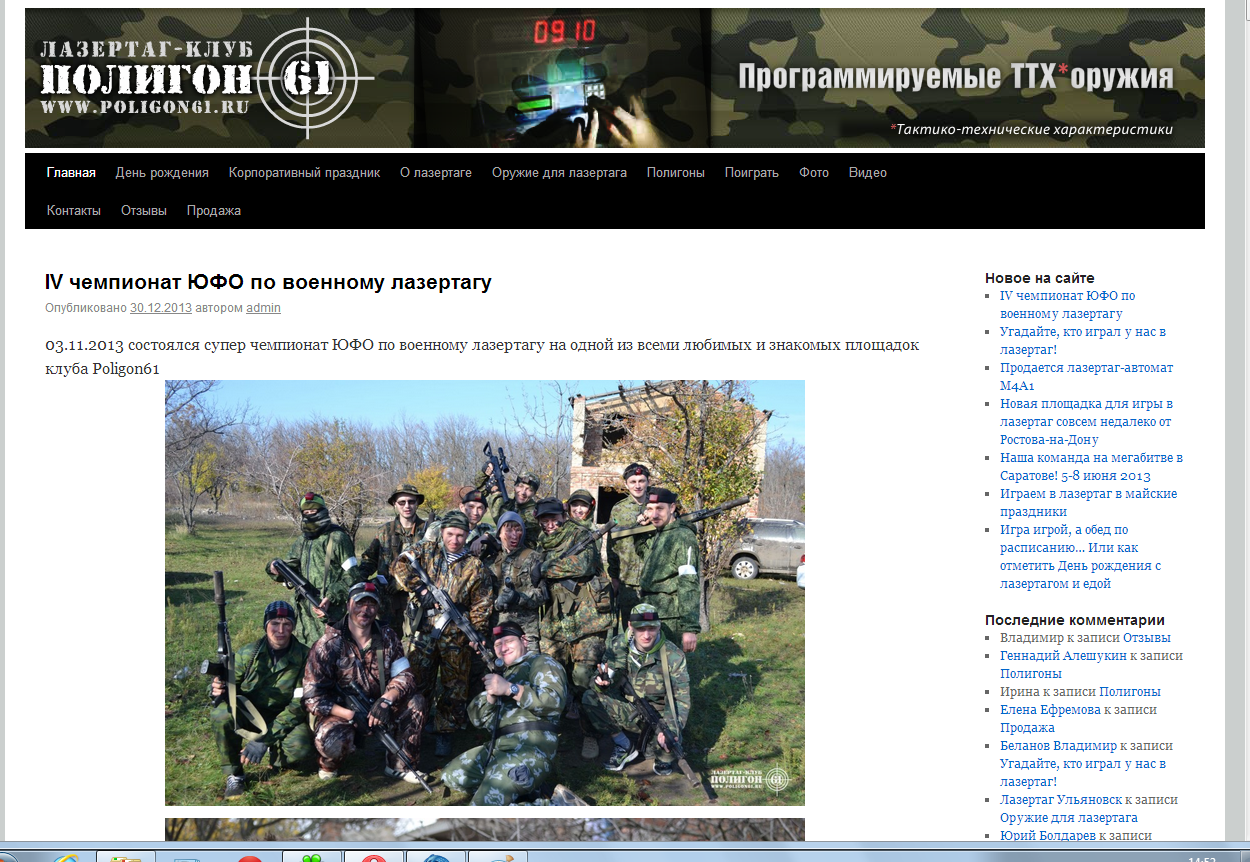This screenshot has width=1250, height=862.
Task: Go to the Контакты page
Action: 74,211
